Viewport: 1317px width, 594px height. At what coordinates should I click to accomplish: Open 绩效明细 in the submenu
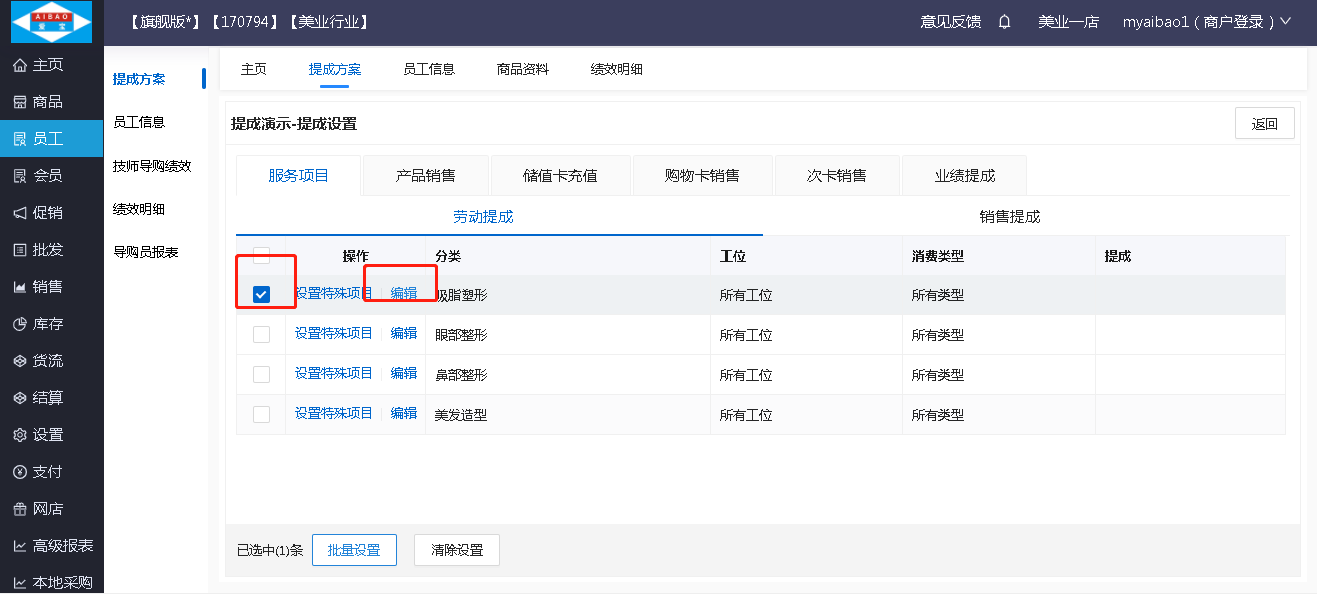[139, 209]
